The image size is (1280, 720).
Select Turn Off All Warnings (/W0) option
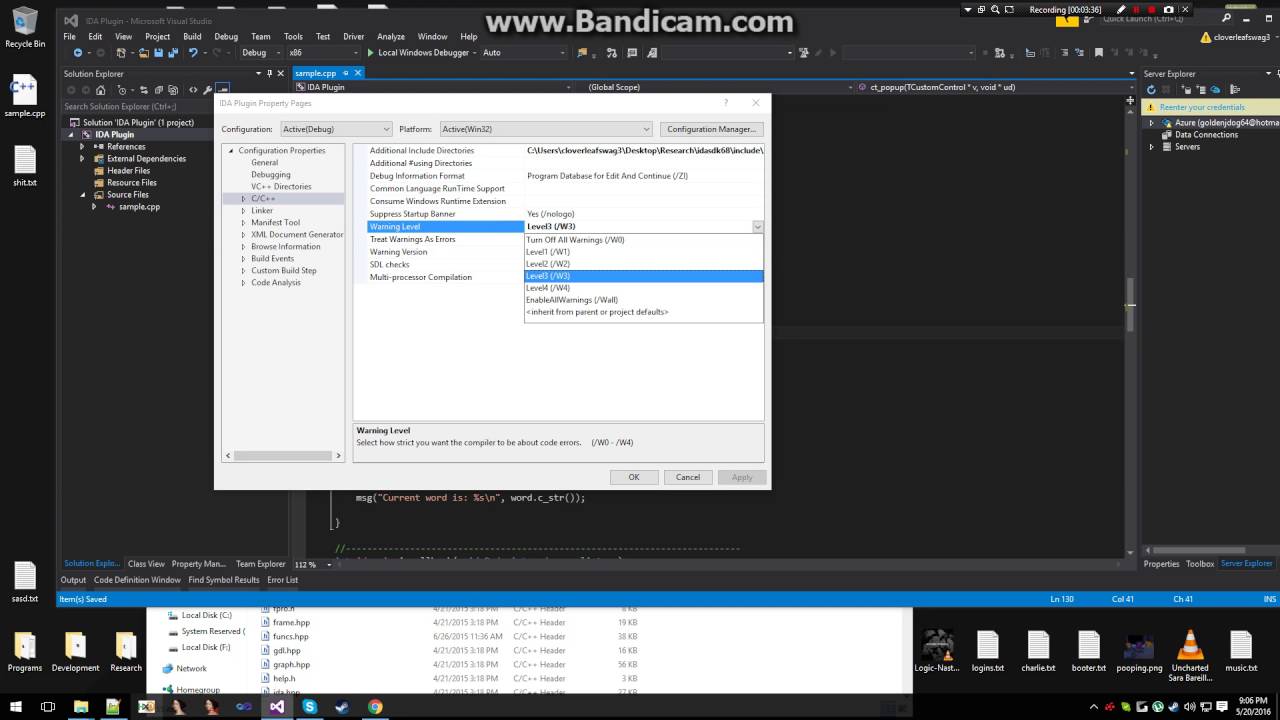click(644, 240)
